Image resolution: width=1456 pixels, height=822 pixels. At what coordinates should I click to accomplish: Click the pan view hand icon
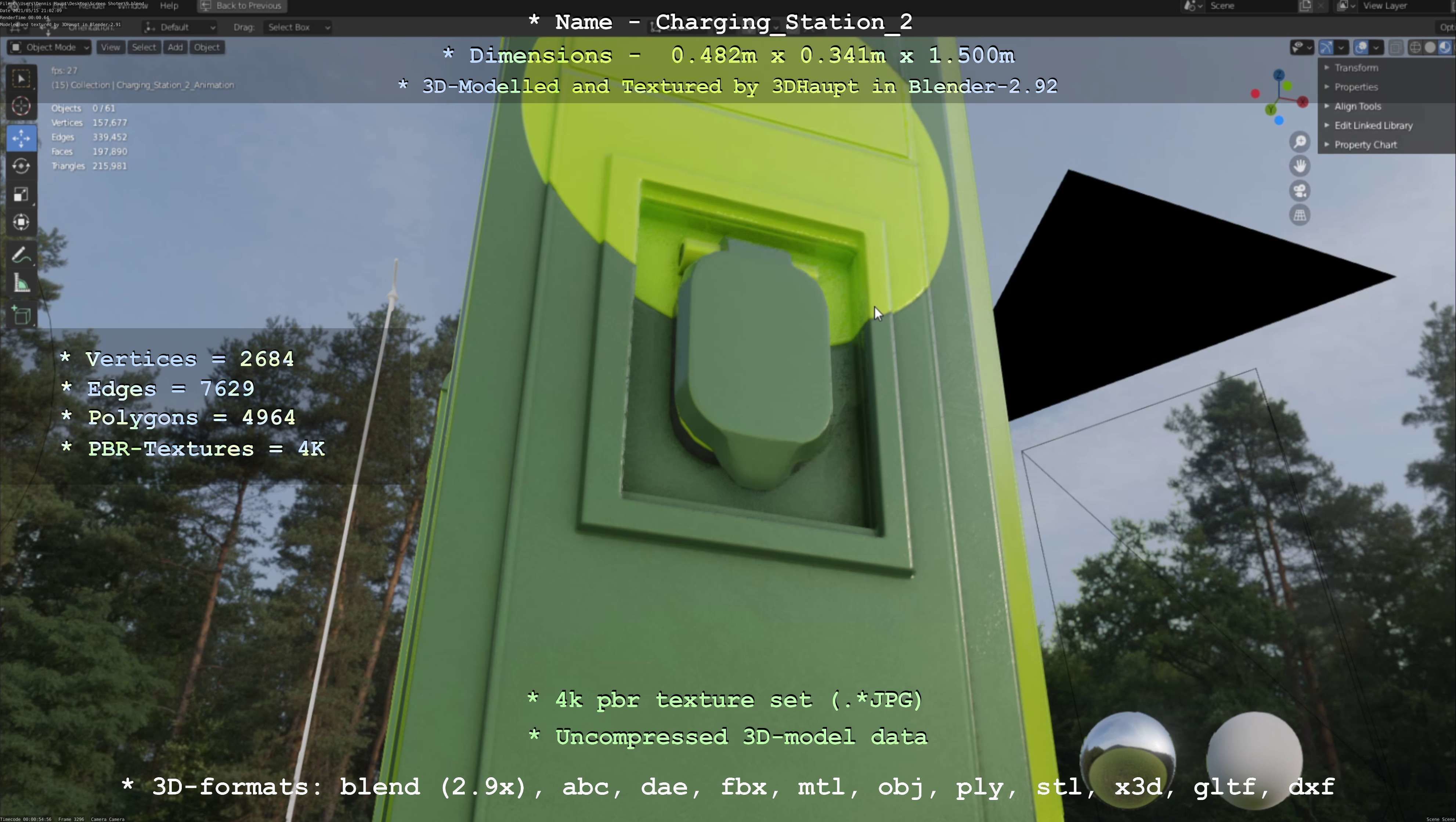(1300, 166)
